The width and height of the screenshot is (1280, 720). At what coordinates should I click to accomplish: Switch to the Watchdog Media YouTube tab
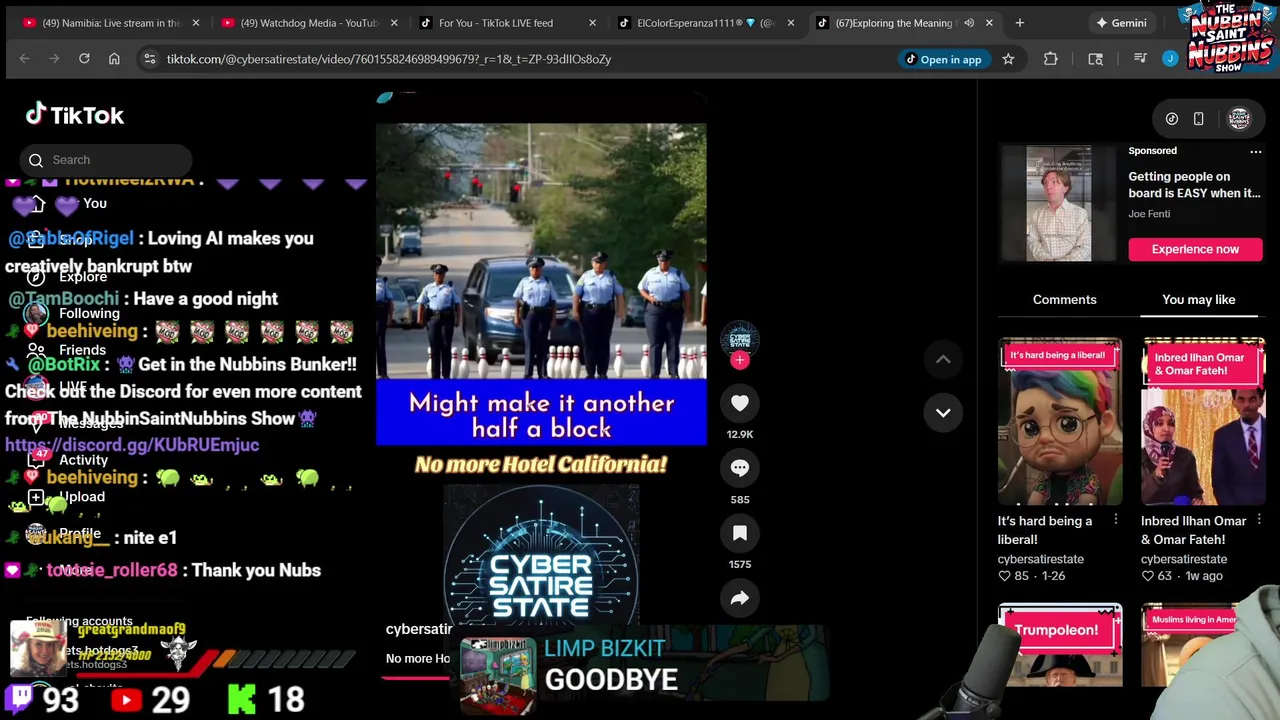[309, 23]
